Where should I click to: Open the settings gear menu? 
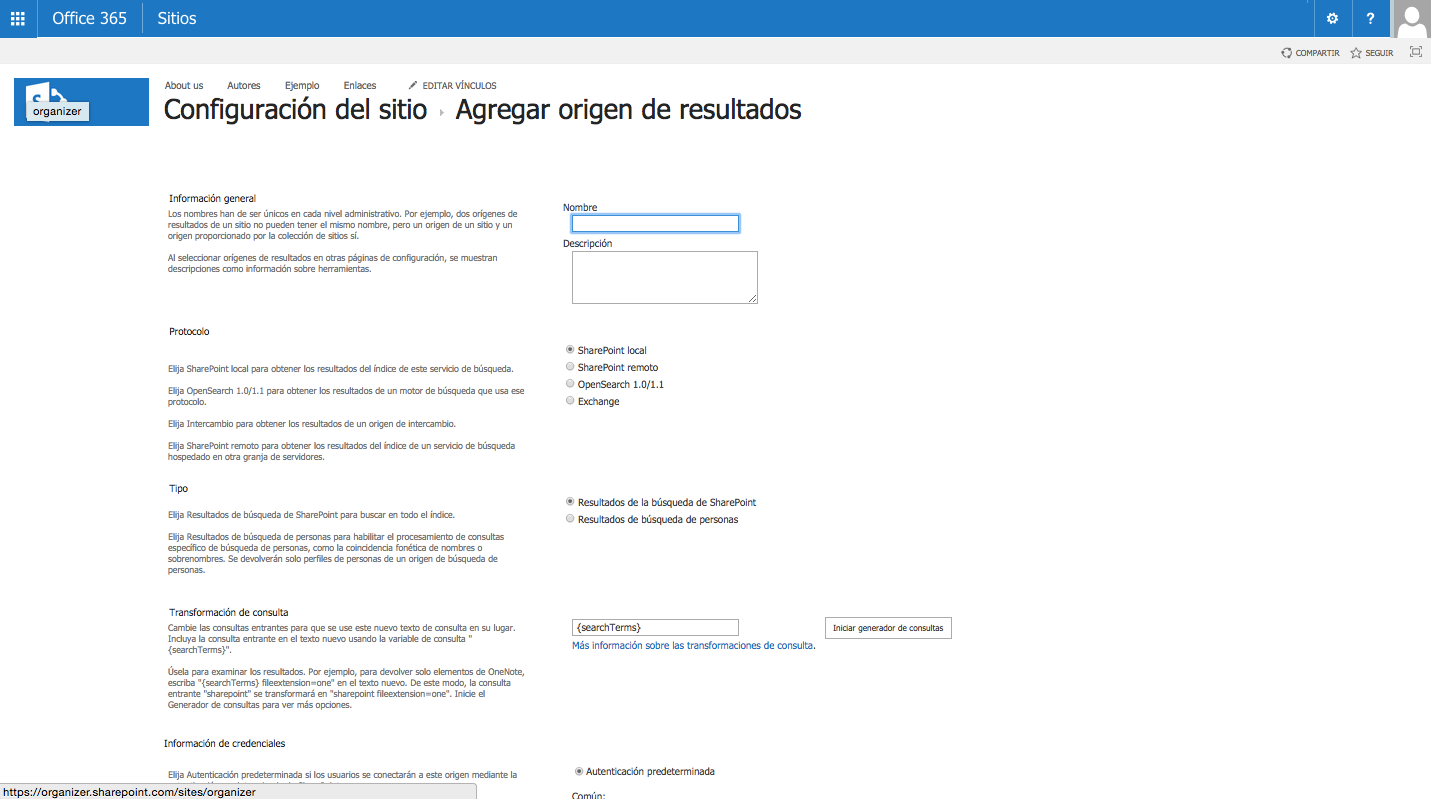[1331, 18]
